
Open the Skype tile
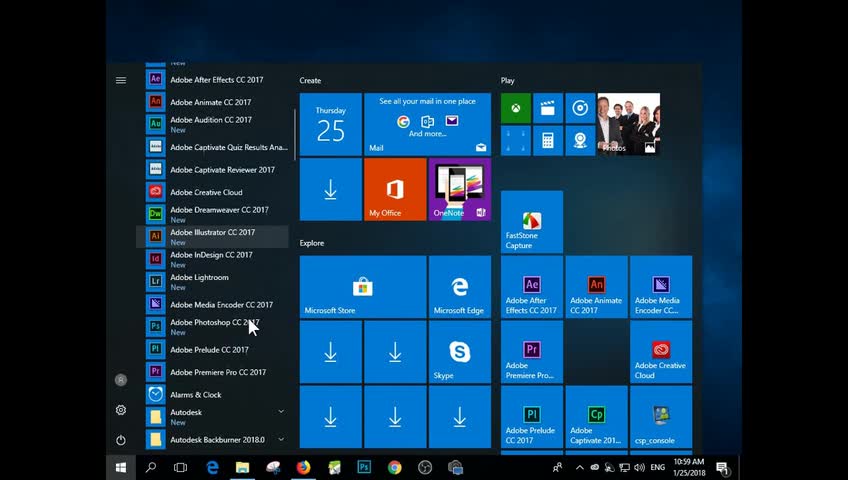tap(460, 352)
